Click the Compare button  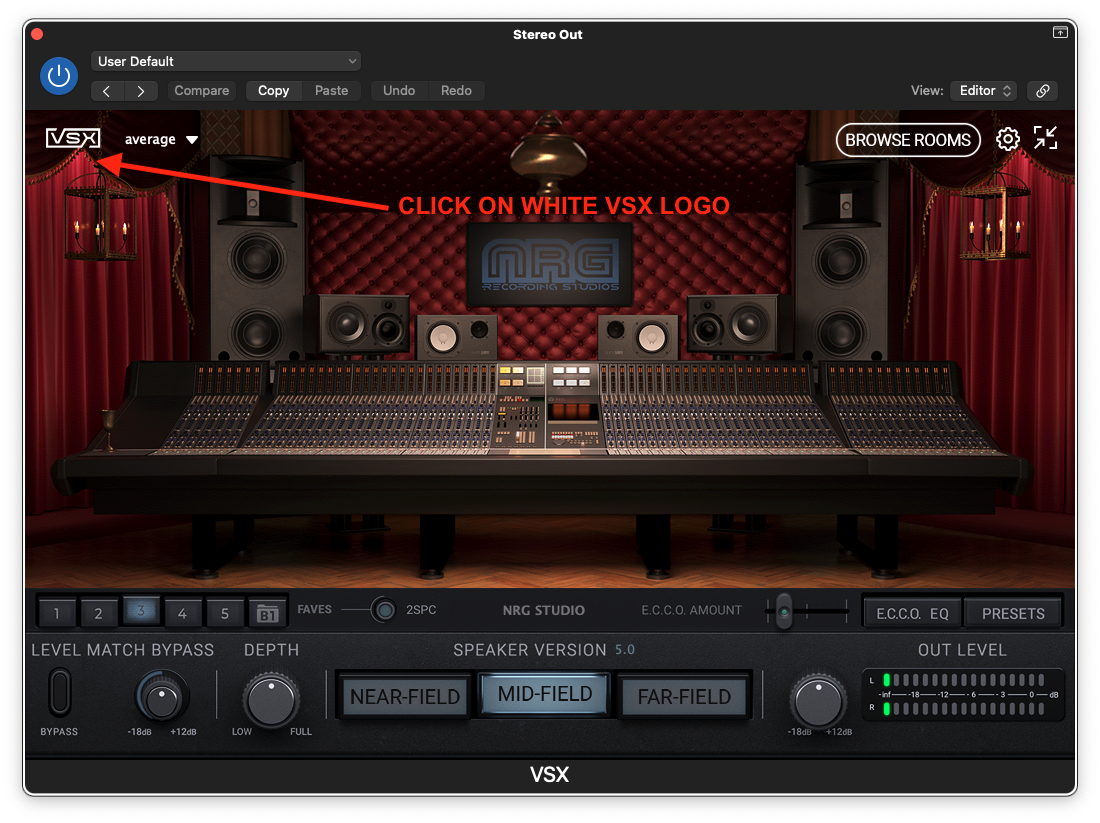201,91
